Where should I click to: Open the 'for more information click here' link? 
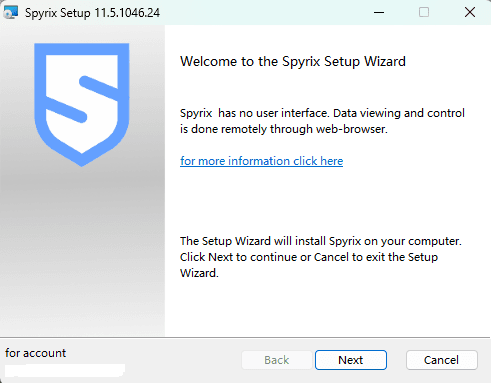(261, 161)
